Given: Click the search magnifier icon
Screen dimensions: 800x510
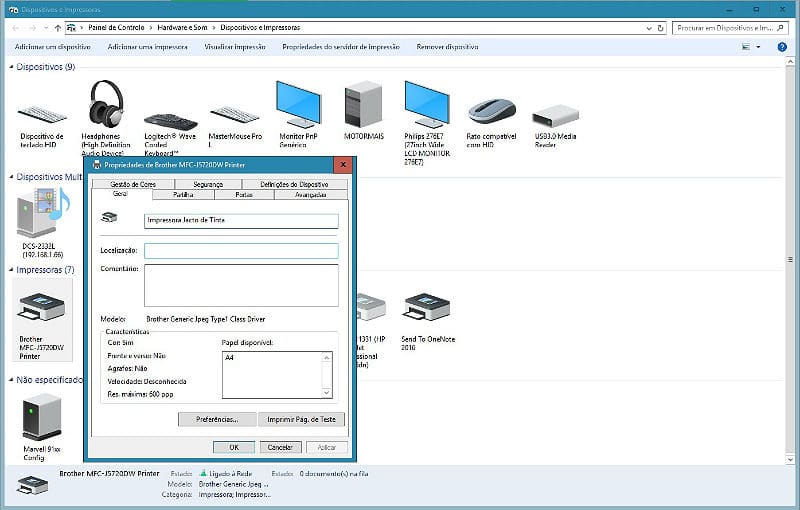Looking at the screenshot, I should 780,28.
